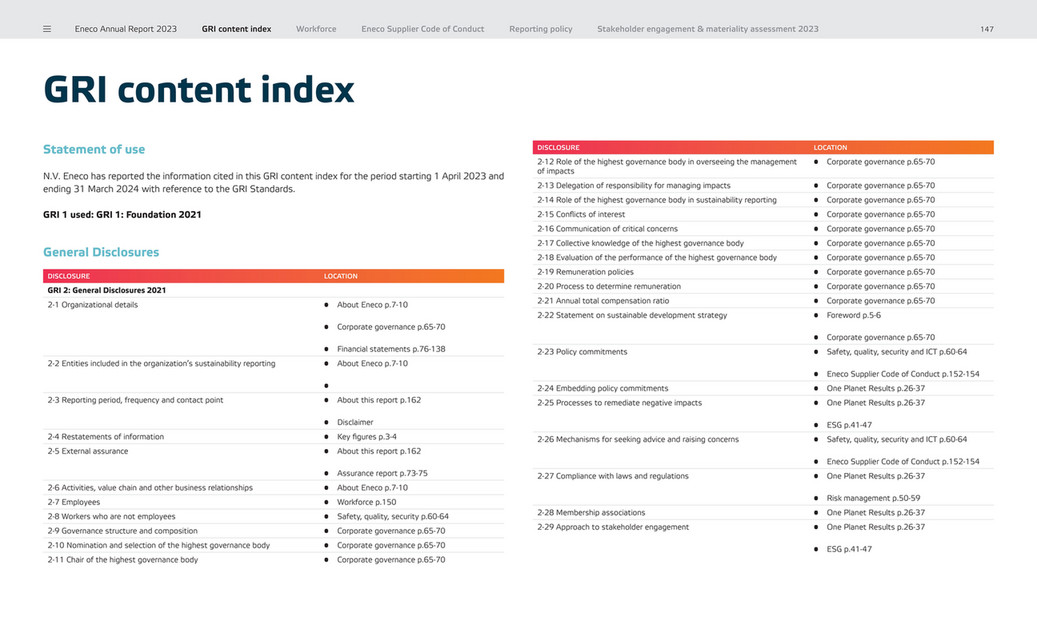1037x617 pixels.
Task: Click 2-28 Membership associations row
Action: (x=763, y=513)
